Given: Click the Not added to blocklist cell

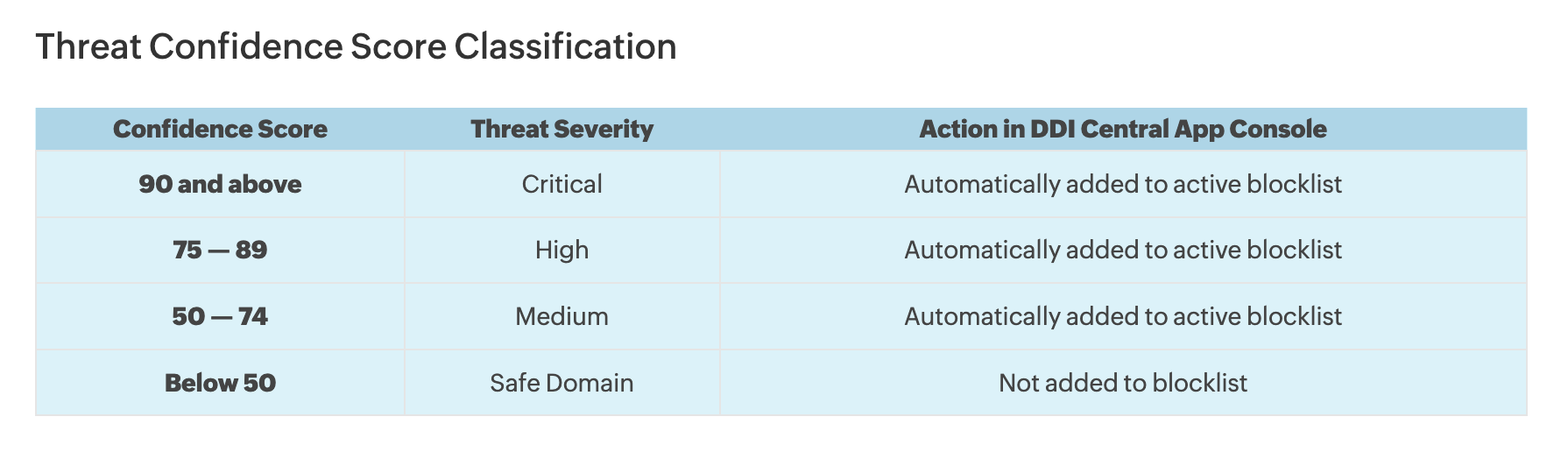Looking at the screenshot, I should click(x=1123, y=383).
